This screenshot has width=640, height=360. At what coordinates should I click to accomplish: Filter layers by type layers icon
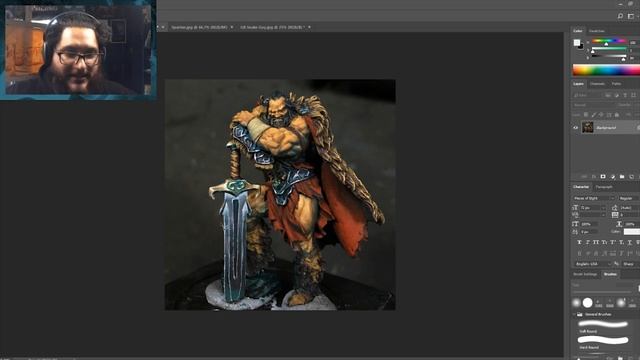625,95
